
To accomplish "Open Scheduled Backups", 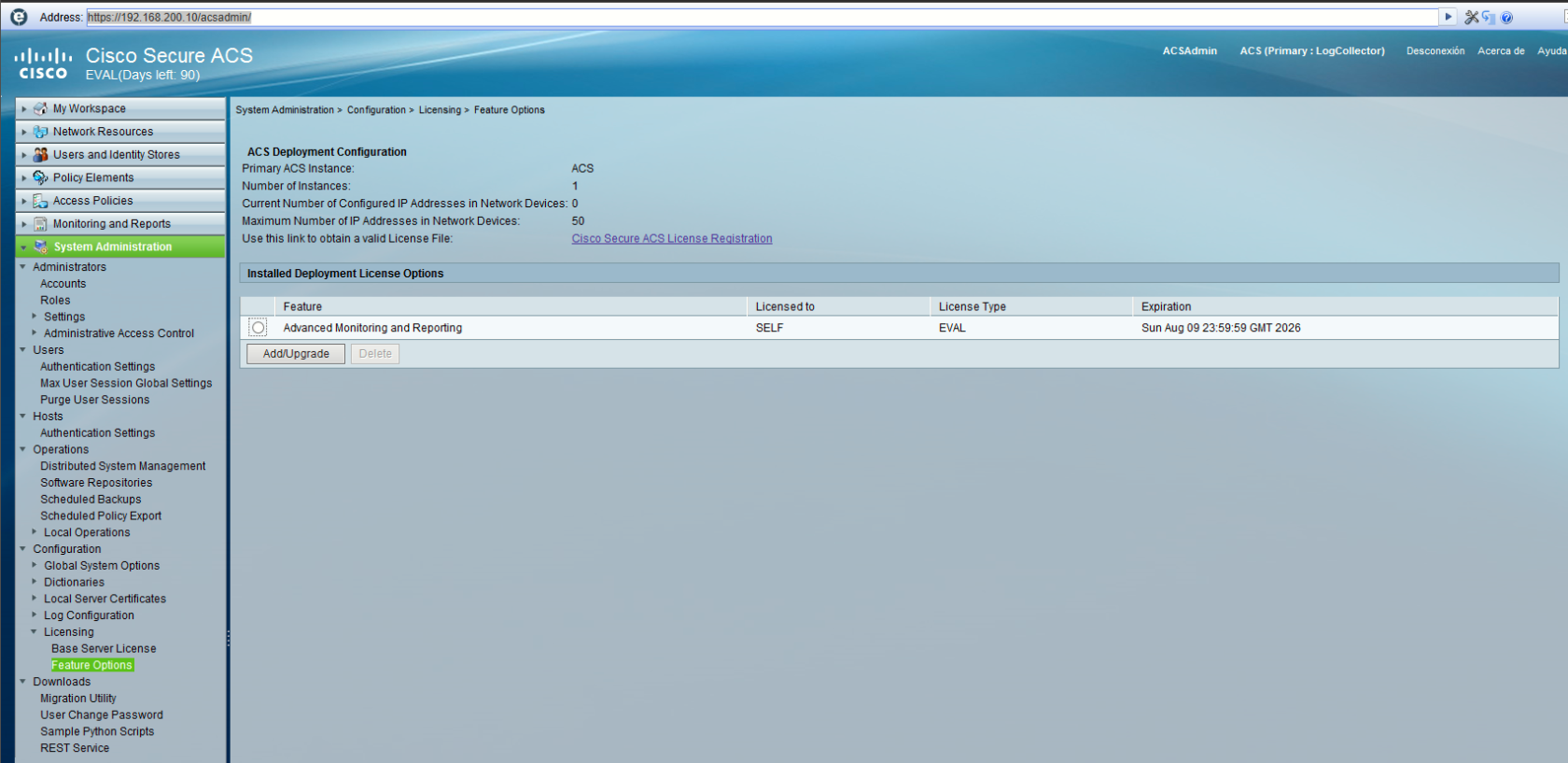I will 91,500.
